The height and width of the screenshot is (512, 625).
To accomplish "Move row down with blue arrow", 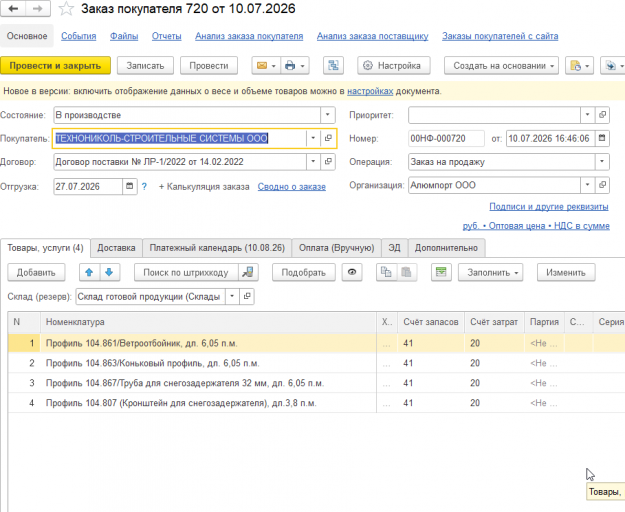I will click(x=109, y=273).
